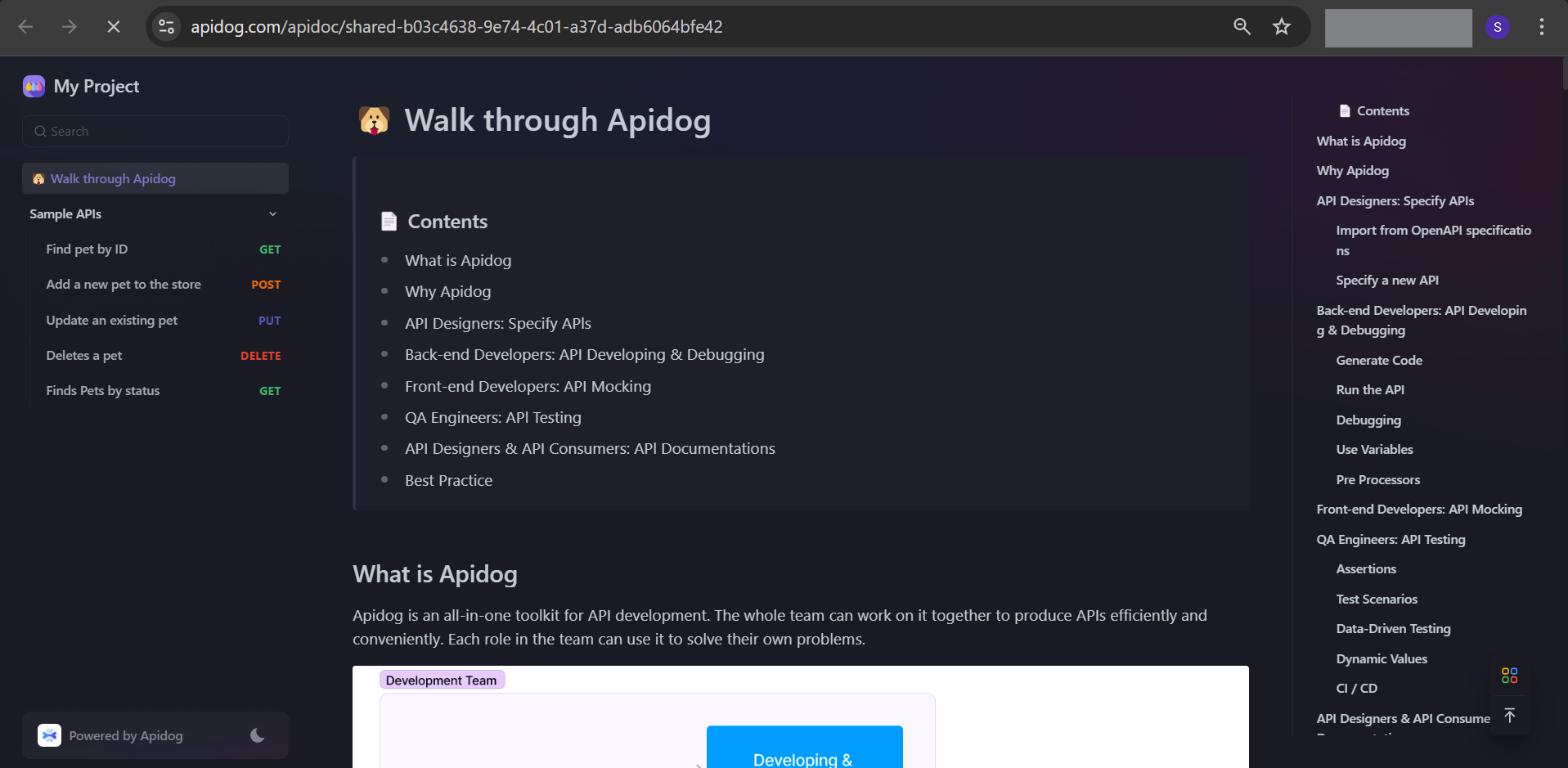Jump to Pre Processors outline item

(x=1378, y=479)
